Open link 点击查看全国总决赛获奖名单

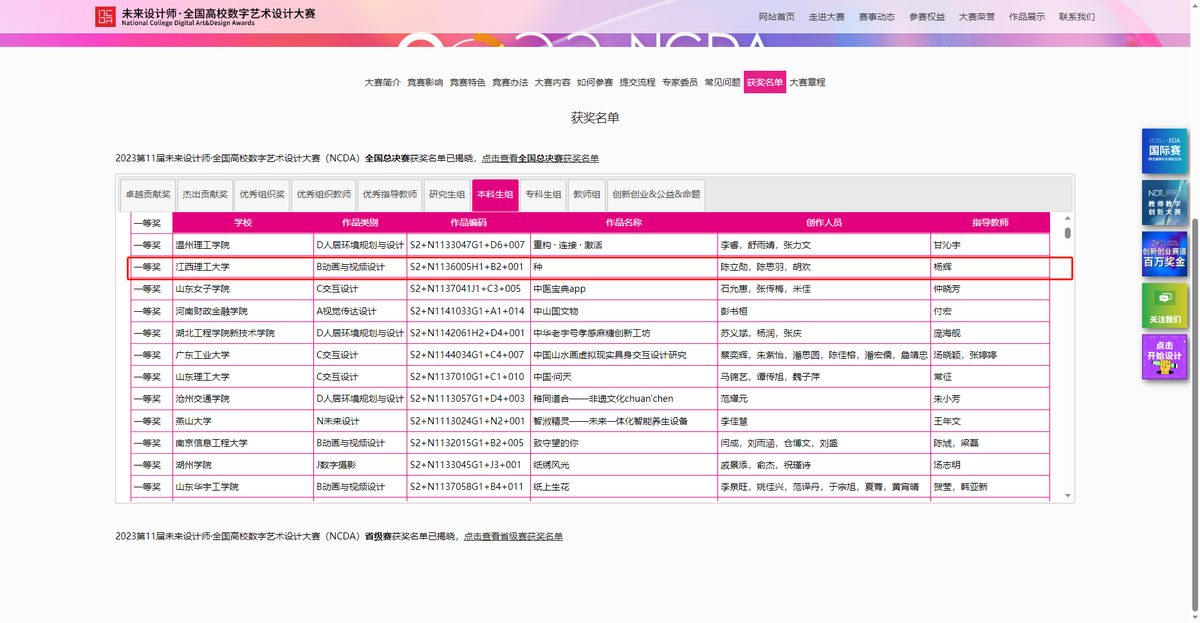point(540,158)
